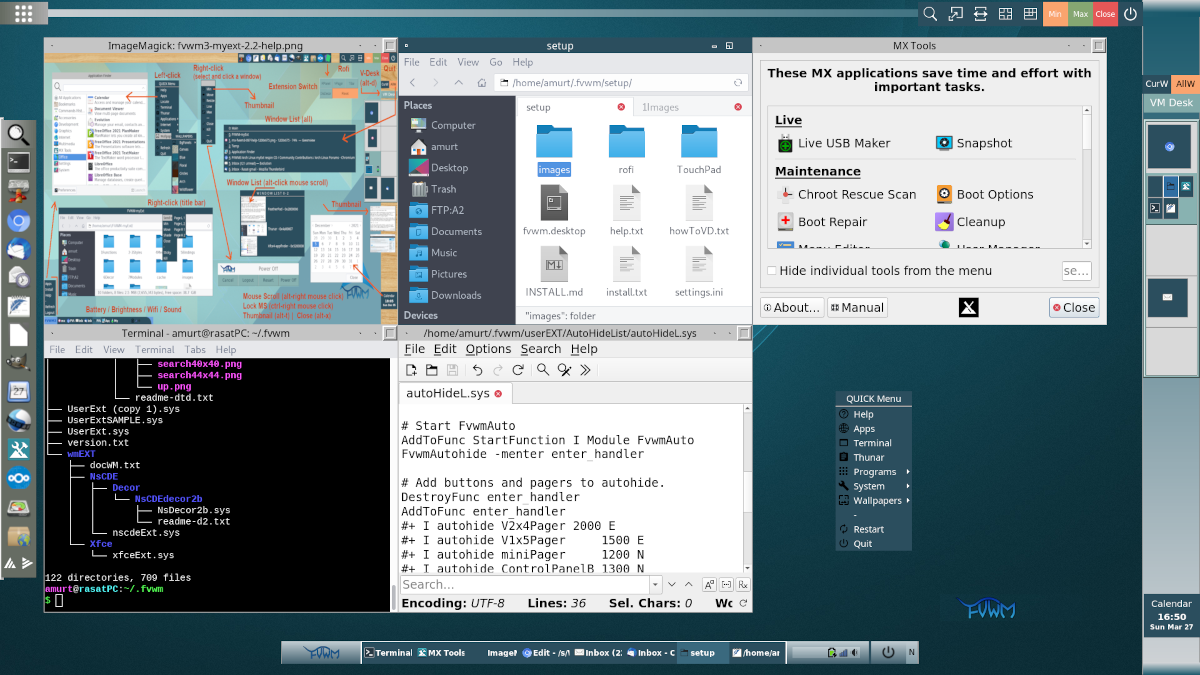This screenshot has height=675, width=1200.
Task: Toggle match case button in editor search bar
Action: tap(709, 585)
